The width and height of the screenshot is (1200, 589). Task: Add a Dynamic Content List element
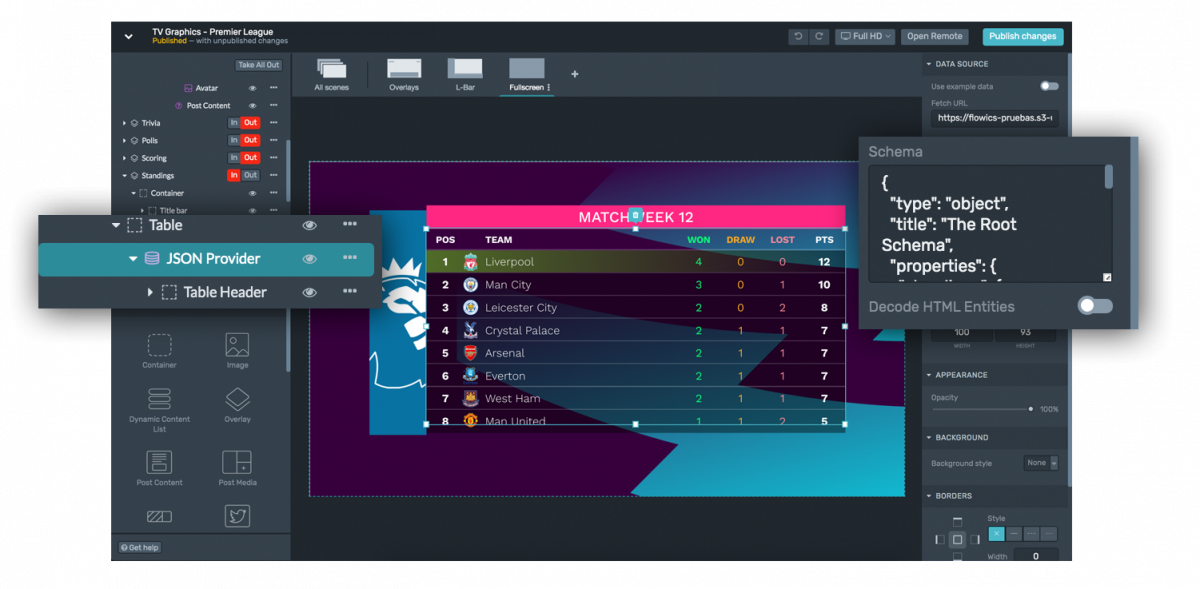point(159,410)
